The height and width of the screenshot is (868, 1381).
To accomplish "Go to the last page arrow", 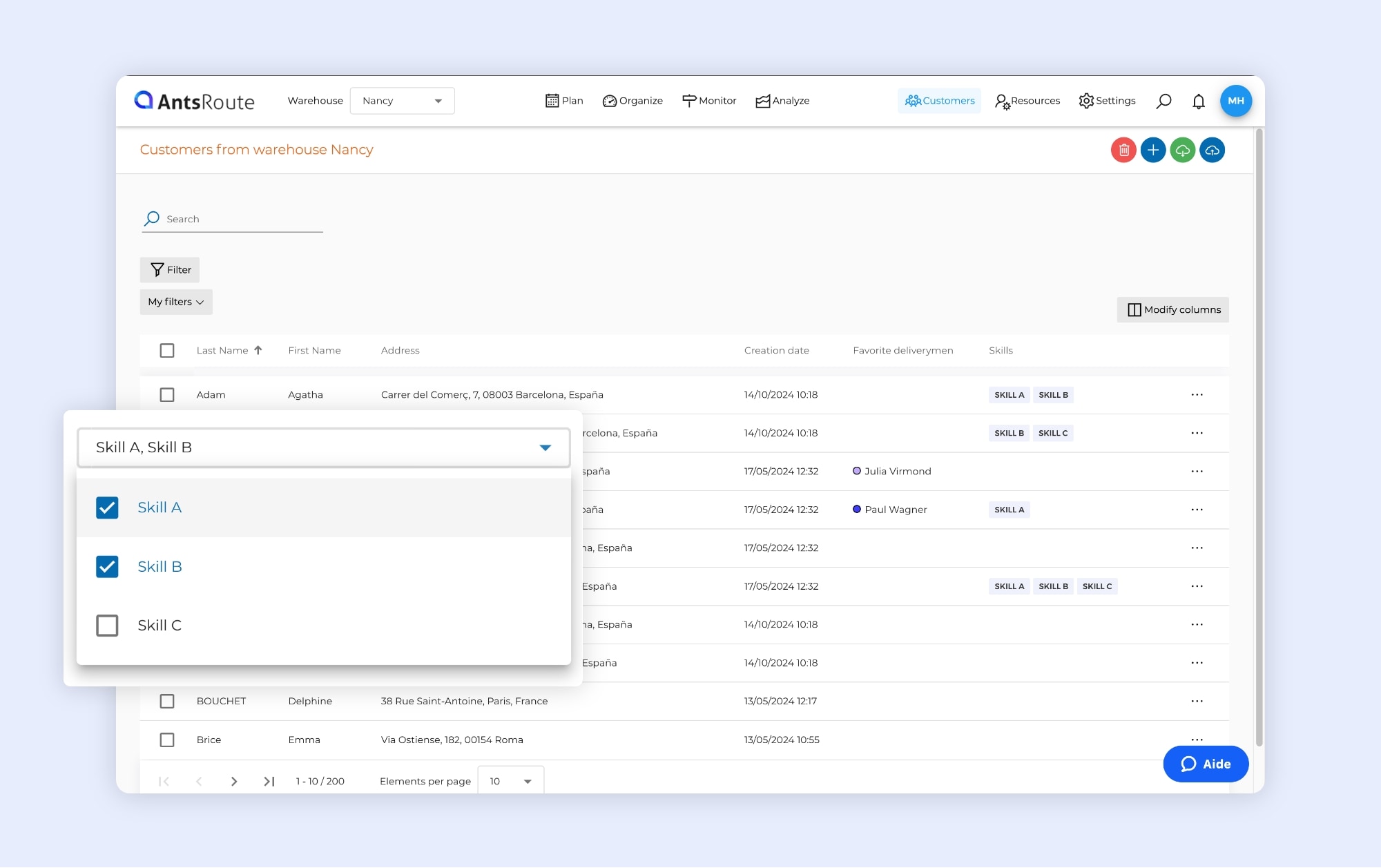I will point(269,781).
